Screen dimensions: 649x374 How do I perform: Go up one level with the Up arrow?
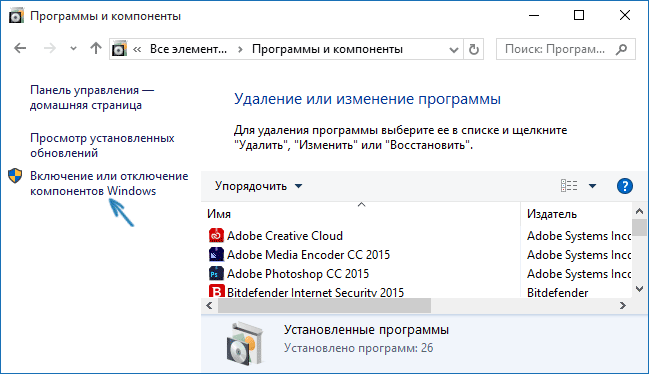click(x=96, y=48)
